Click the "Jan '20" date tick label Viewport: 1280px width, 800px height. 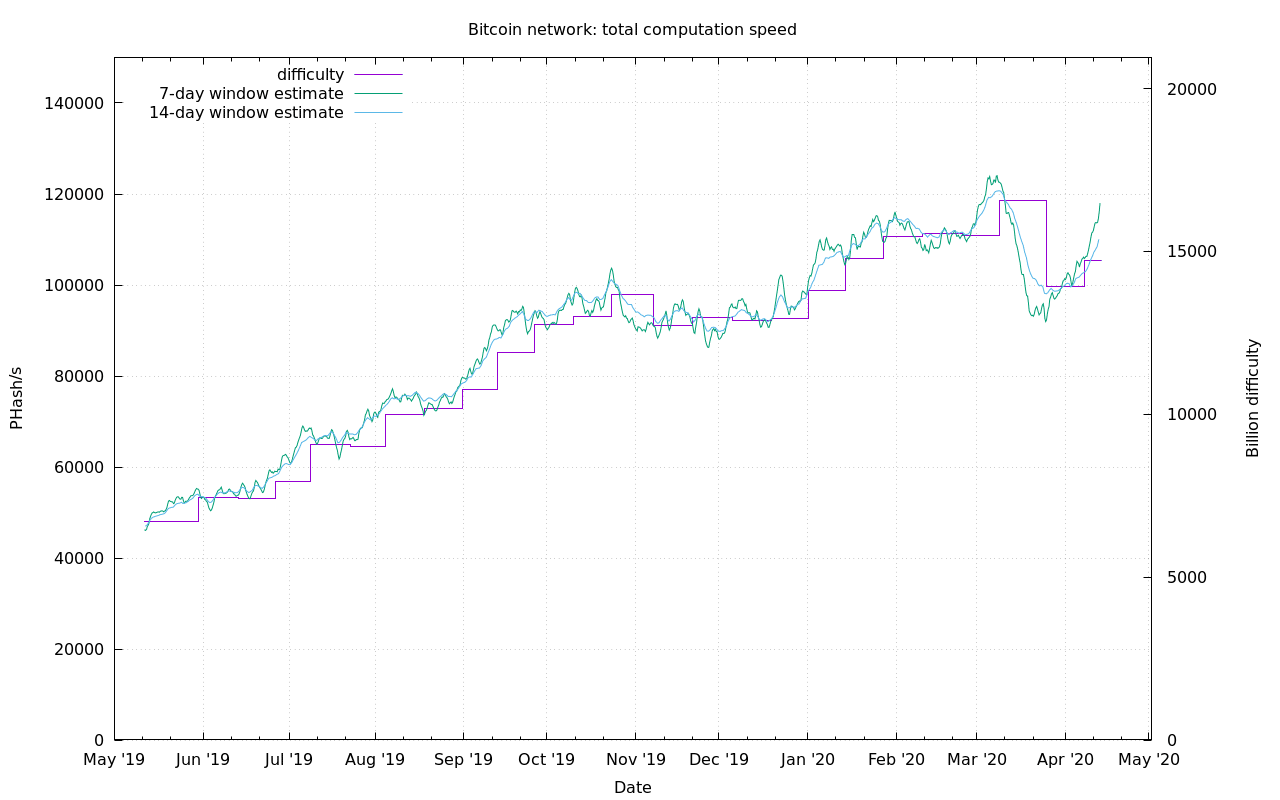tap(807, 760)
